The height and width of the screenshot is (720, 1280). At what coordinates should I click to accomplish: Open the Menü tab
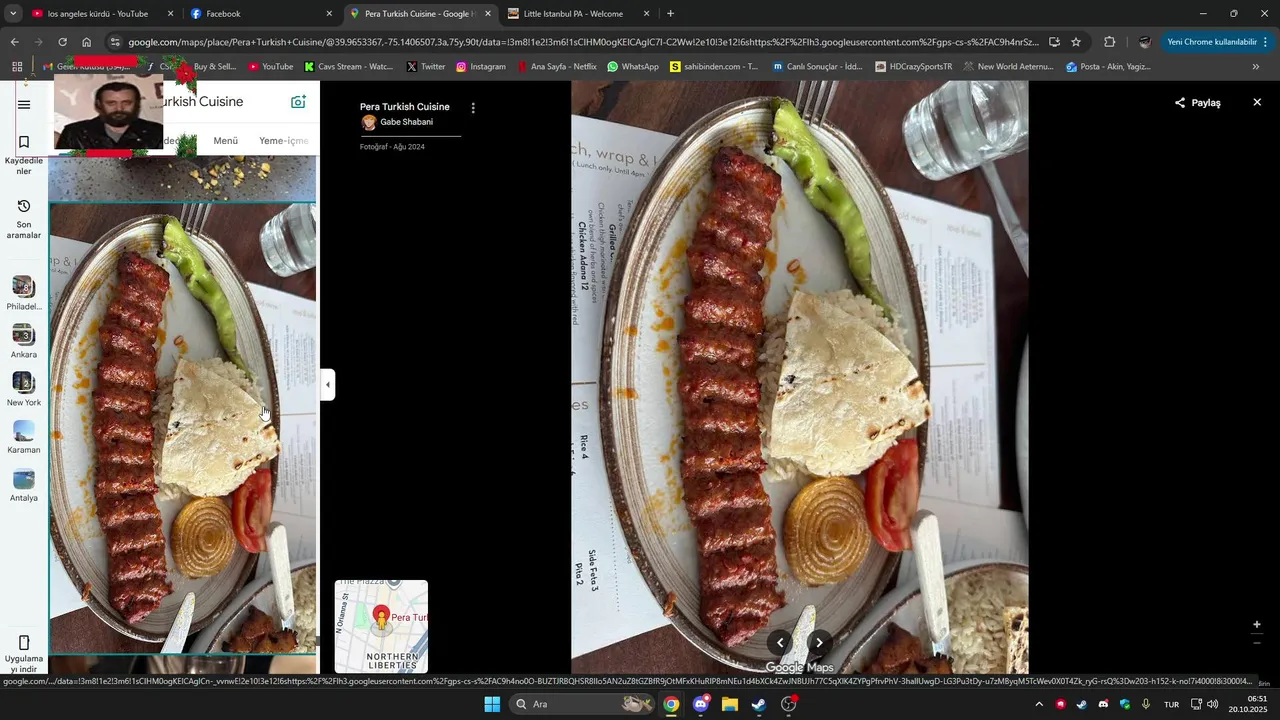pos(225,141)
